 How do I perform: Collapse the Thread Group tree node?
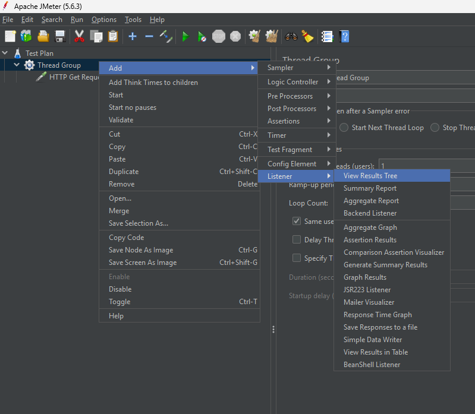tap(17, 65)
